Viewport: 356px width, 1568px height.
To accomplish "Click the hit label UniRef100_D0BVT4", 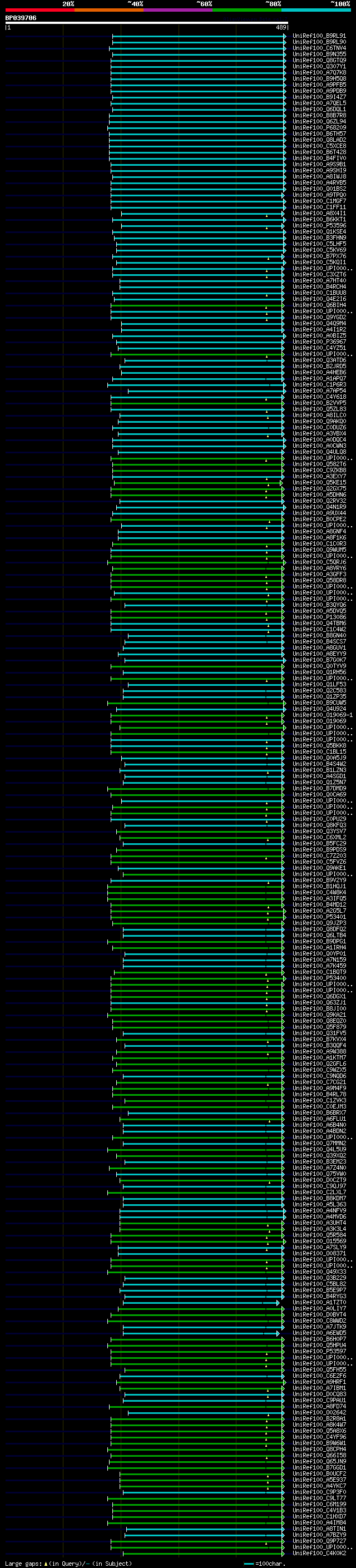I will [x=319, y=1315].
